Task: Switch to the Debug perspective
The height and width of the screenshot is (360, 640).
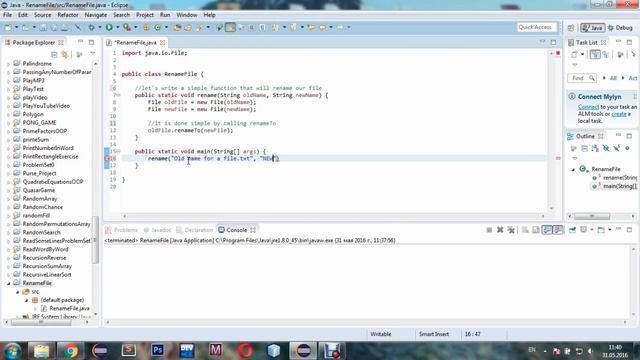Action: pyautogui.click(x=620, y=27)
